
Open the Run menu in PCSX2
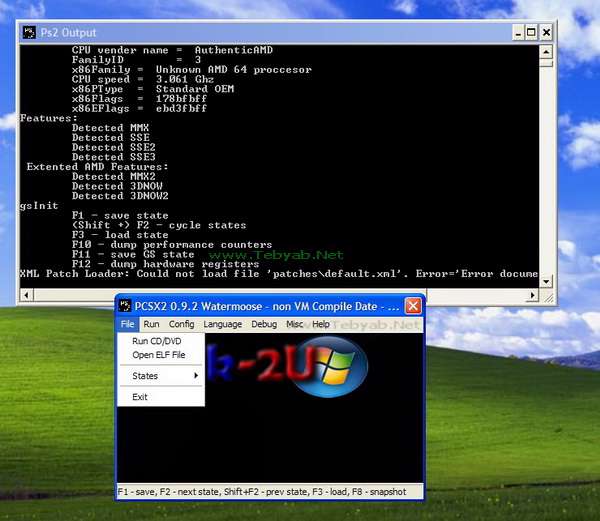(x=151, y=324)
